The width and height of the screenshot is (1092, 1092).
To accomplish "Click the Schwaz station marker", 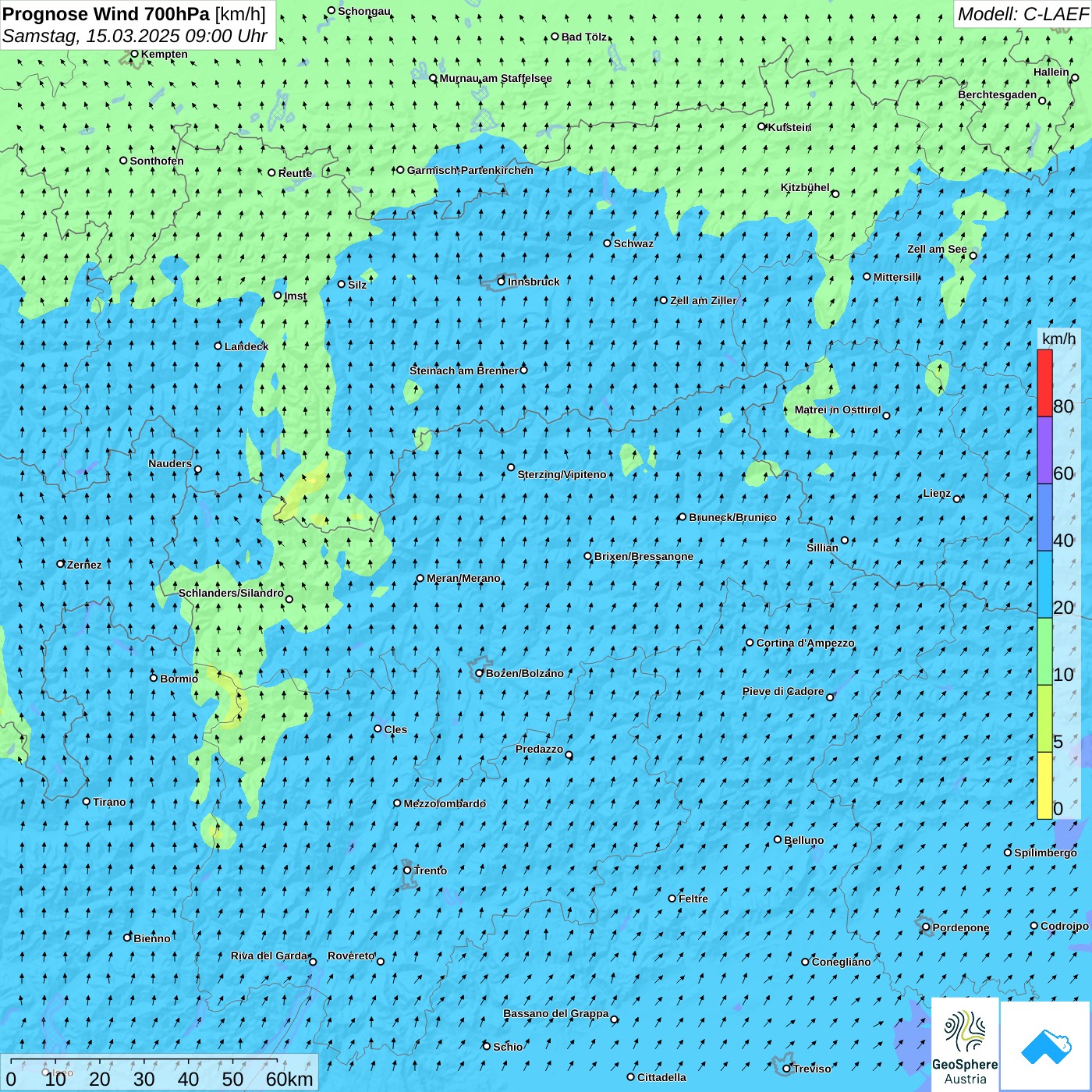I will tap(608, 243).
